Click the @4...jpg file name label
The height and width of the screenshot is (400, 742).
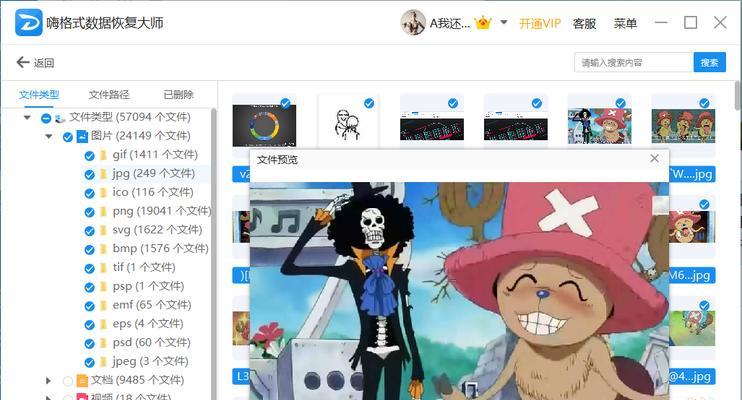coord(692,377)
